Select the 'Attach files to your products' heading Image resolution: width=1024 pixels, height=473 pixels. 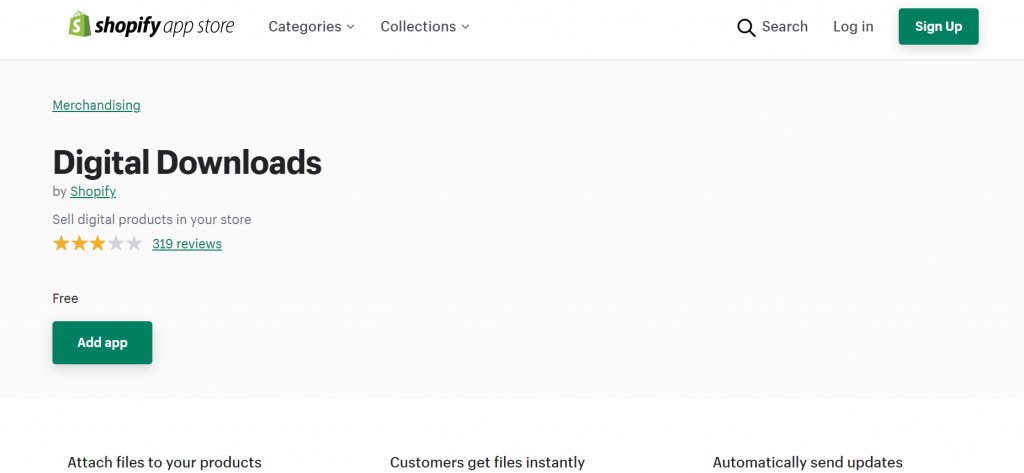click(165, 463)
